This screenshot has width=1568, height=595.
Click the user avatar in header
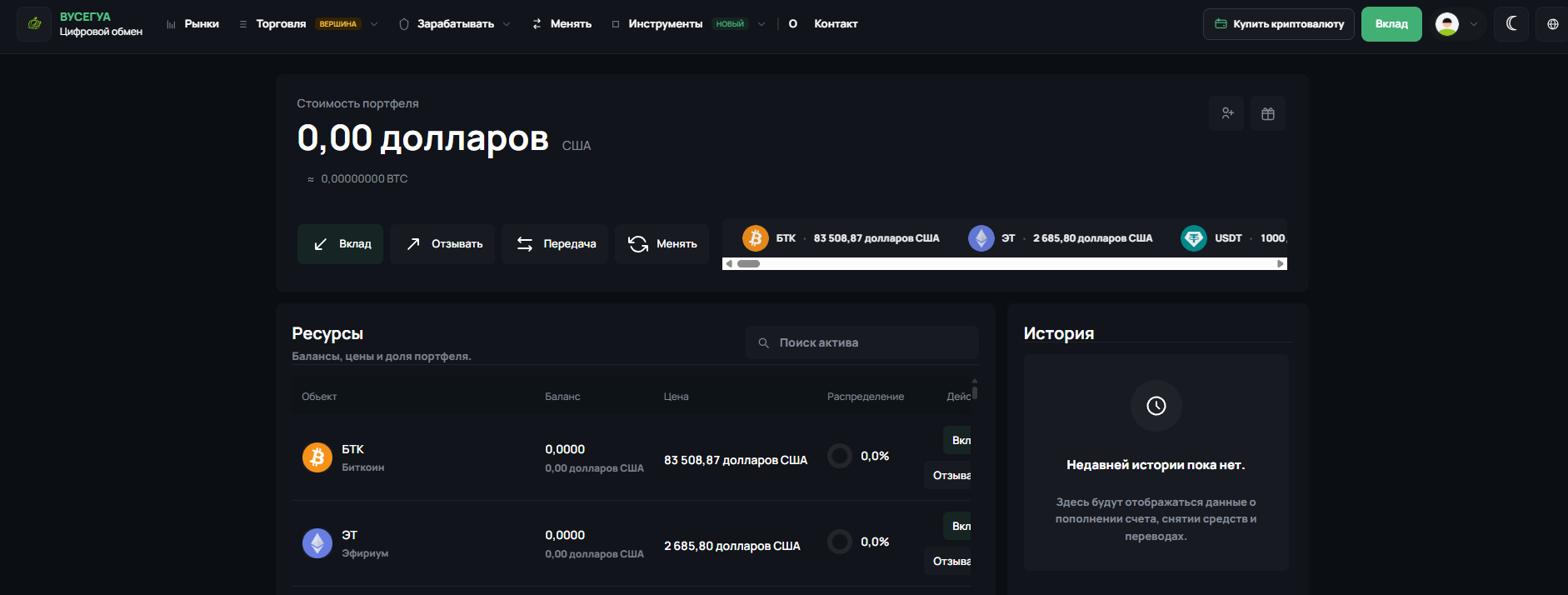[1447, 24]
